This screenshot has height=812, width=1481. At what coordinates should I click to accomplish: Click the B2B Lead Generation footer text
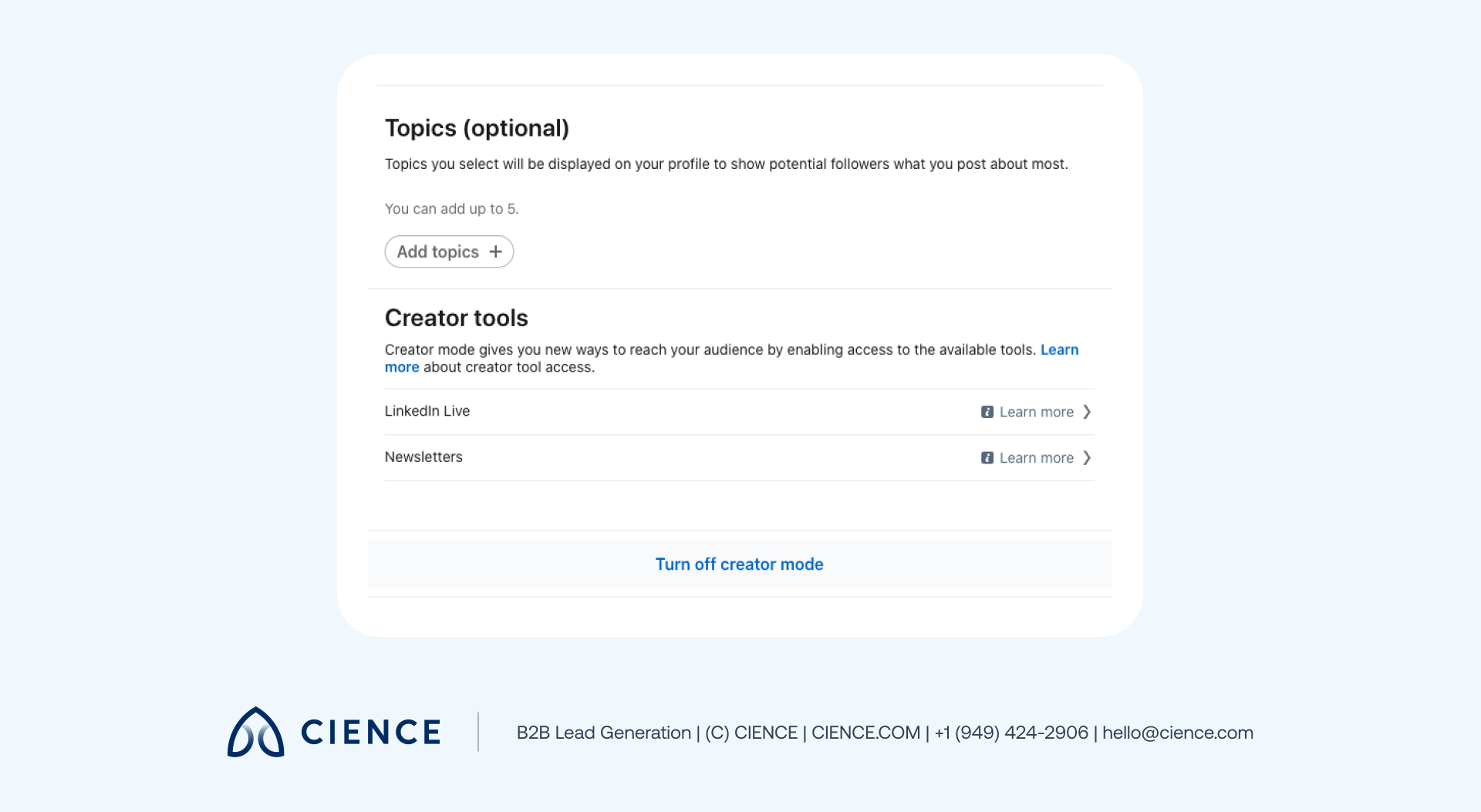point(603,733)
